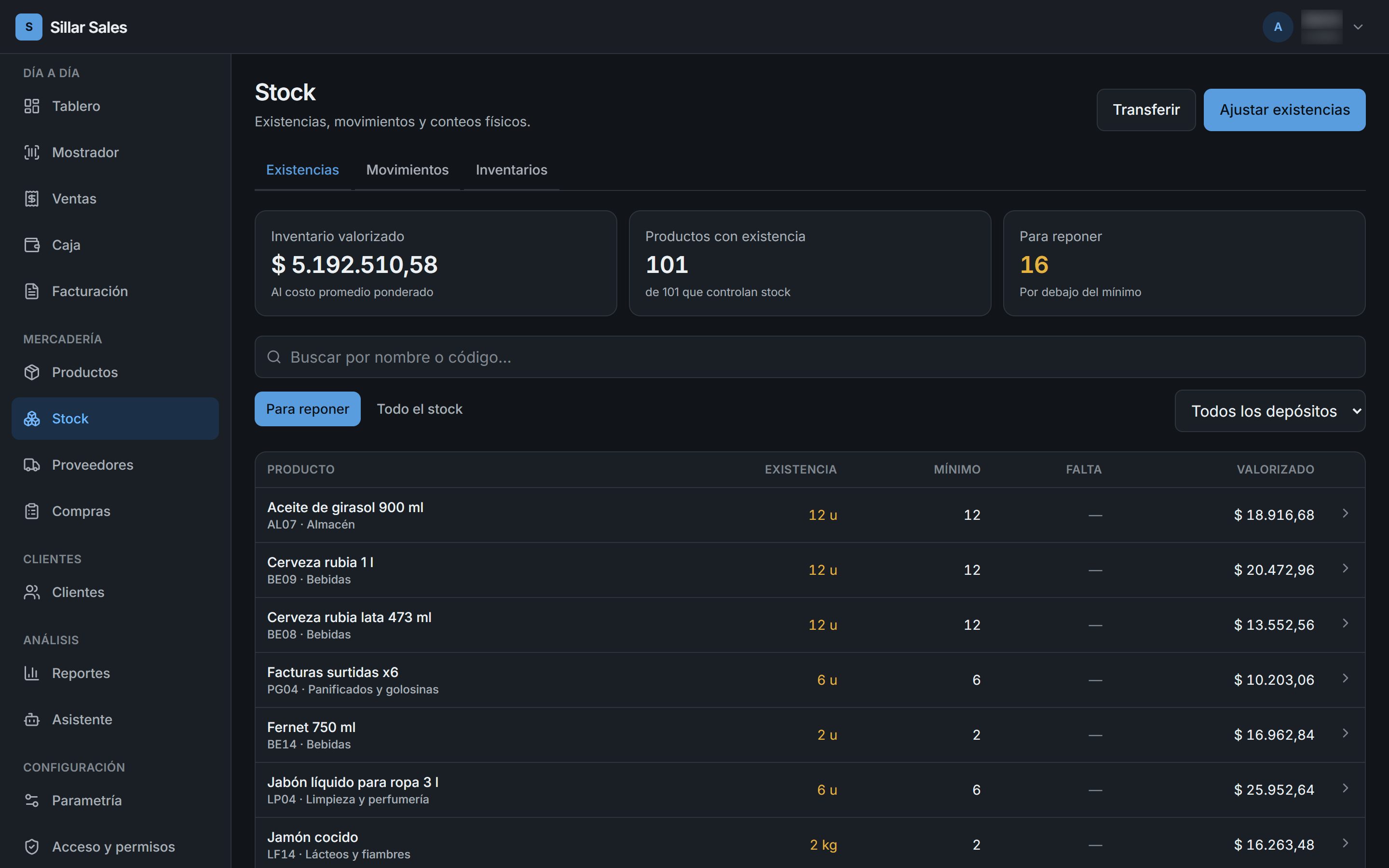1389x868 pixels.
Task: Click the Proveedores truck icon
Action: (x=31, y=465)
